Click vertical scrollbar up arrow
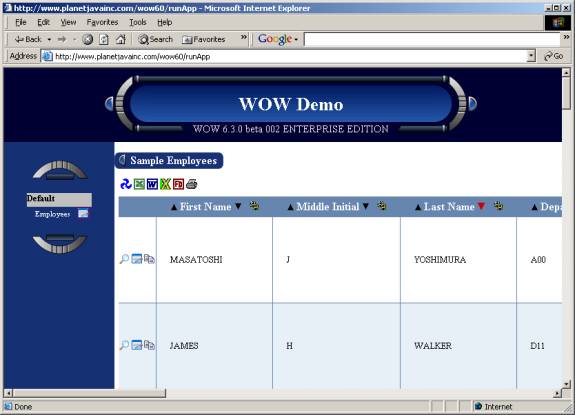Screen dimensions: 575x415 (566, 72)
